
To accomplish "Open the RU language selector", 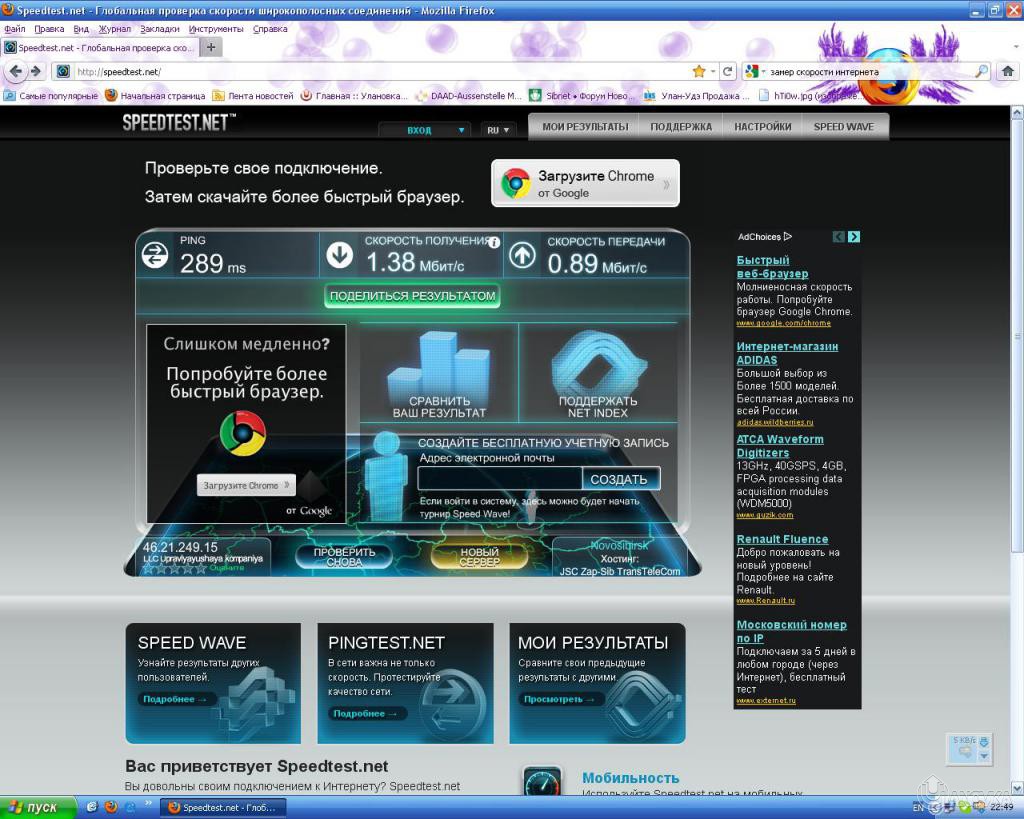I will 497,130.
